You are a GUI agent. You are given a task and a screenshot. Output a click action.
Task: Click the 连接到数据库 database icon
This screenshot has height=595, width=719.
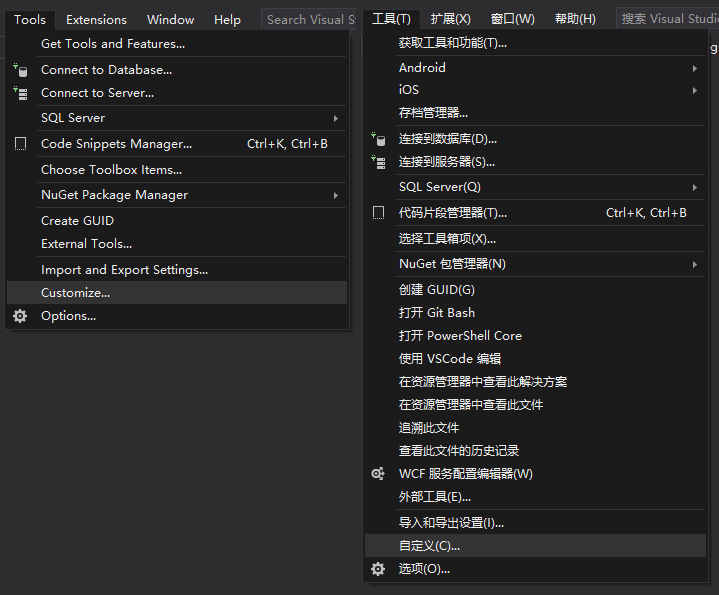pyautogui.click(x=378, y=139)
